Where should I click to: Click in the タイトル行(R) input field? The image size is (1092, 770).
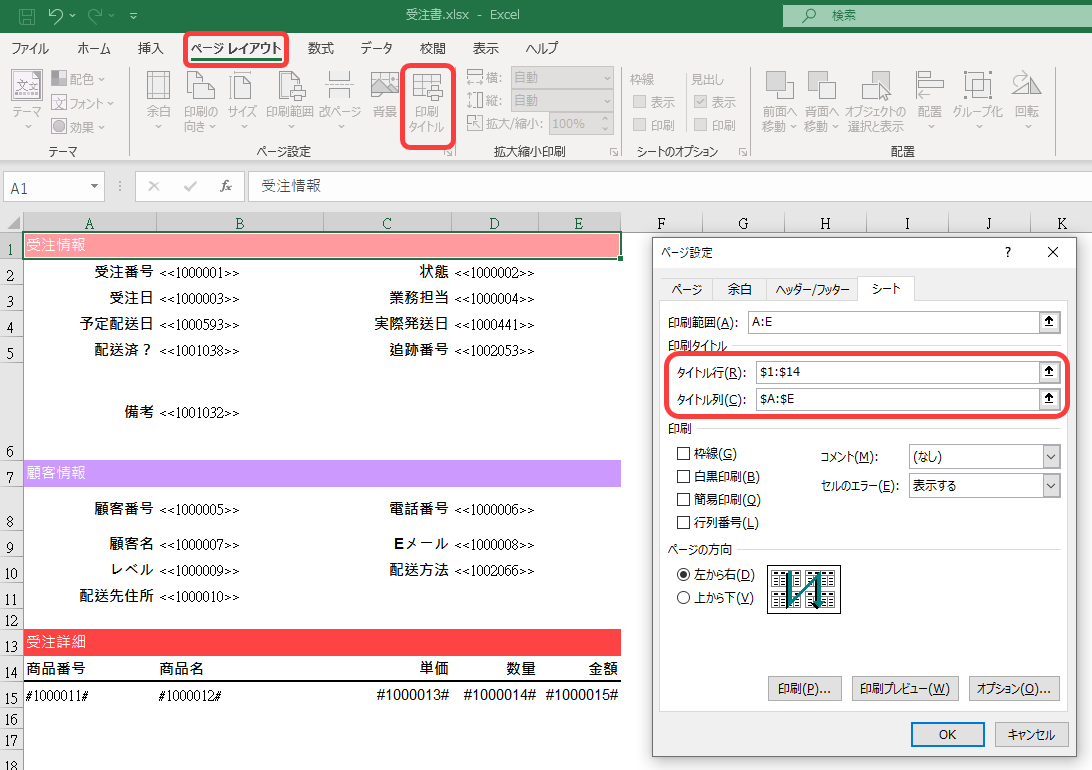click(x=896, y=372)
